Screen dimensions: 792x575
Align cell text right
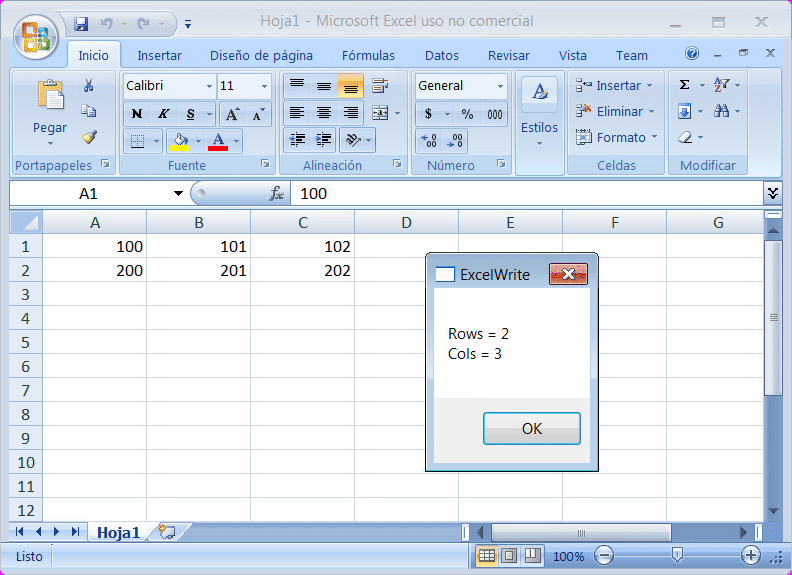(x=351, y=113)
